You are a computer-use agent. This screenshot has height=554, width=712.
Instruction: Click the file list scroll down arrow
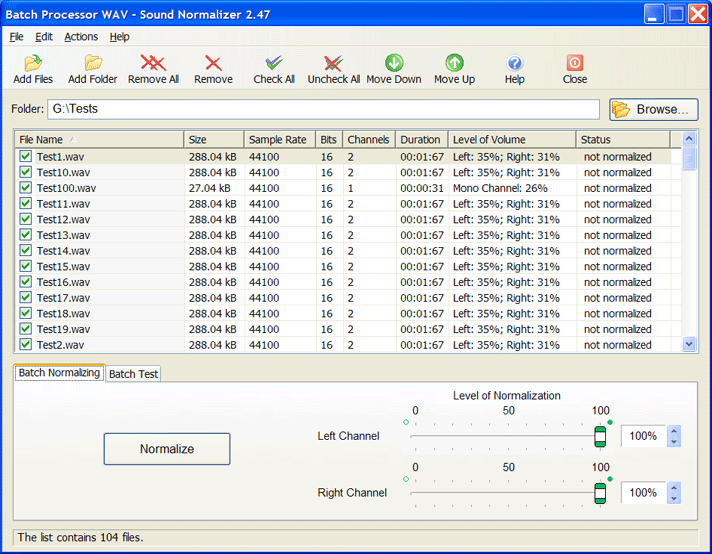(x=689, y=344)
